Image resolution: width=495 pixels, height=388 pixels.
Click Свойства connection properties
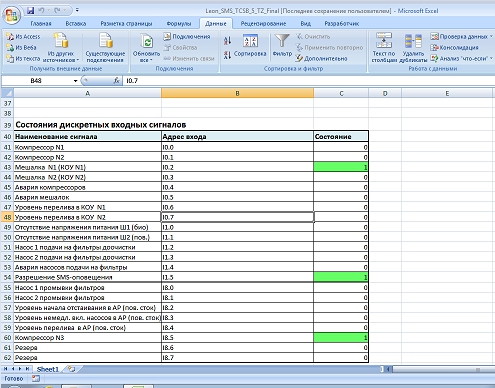[180, 48]
